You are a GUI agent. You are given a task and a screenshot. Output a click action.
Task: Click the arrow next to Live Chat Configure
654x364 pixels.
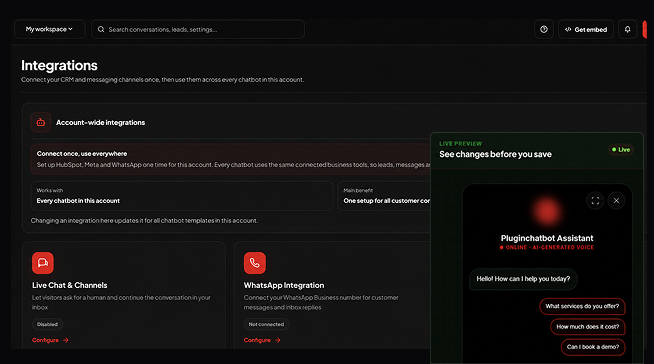[66, 340]
